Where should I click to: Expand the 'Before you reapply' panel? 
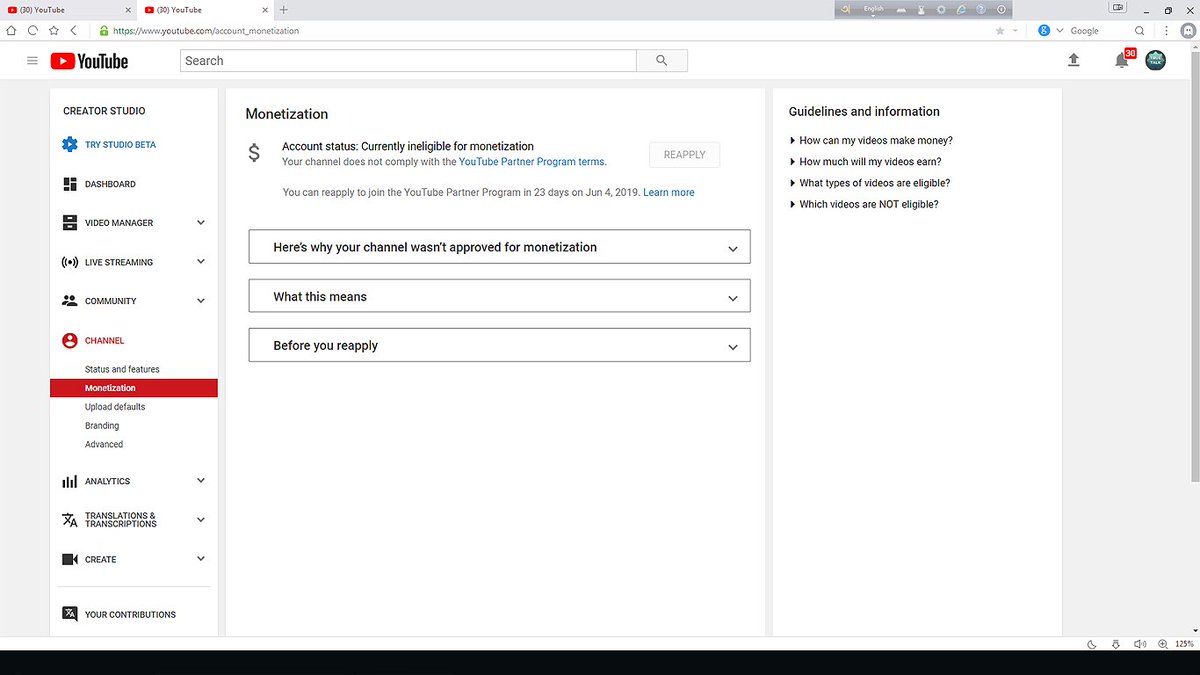tap(499, 345)
